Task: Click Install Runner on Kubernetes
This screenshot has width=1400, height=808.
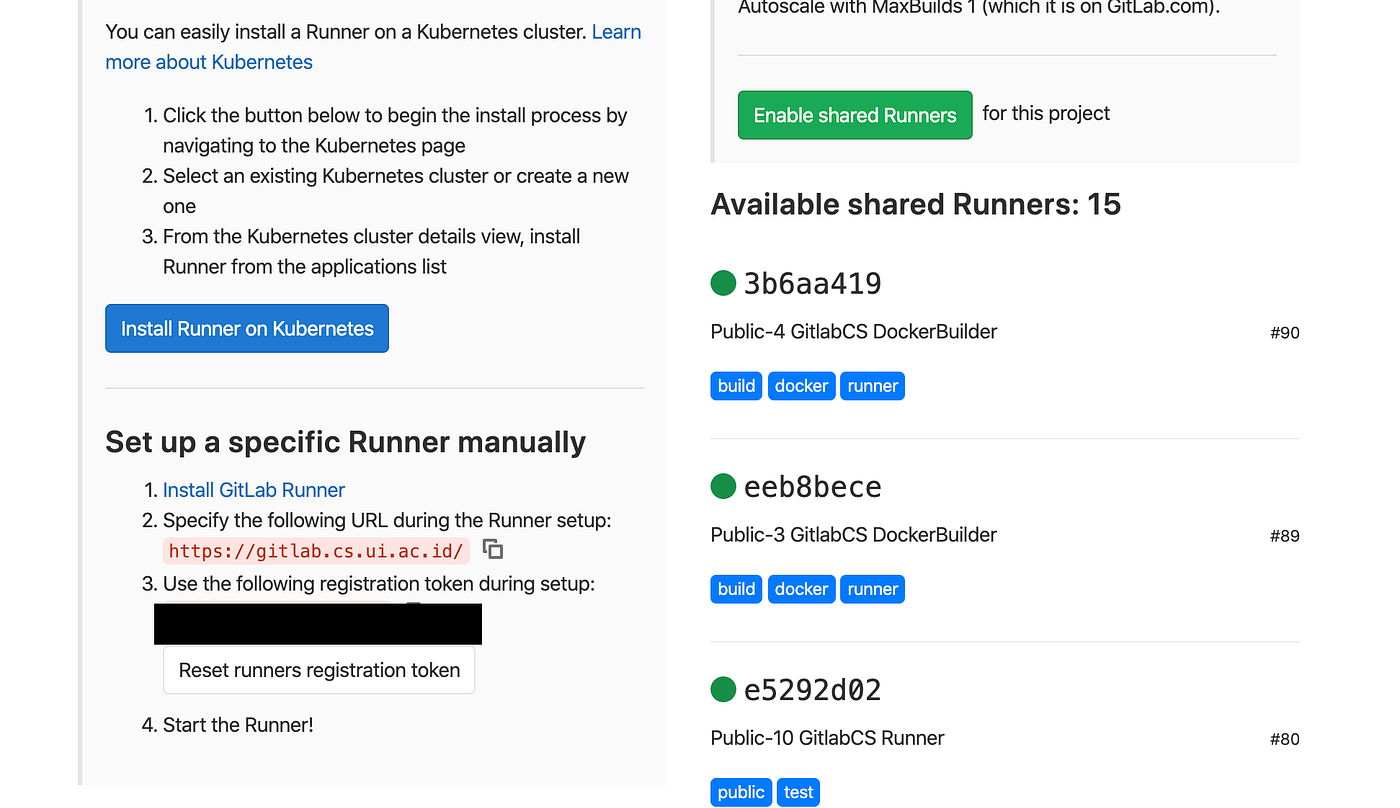Action: click(x=246, y=328)
